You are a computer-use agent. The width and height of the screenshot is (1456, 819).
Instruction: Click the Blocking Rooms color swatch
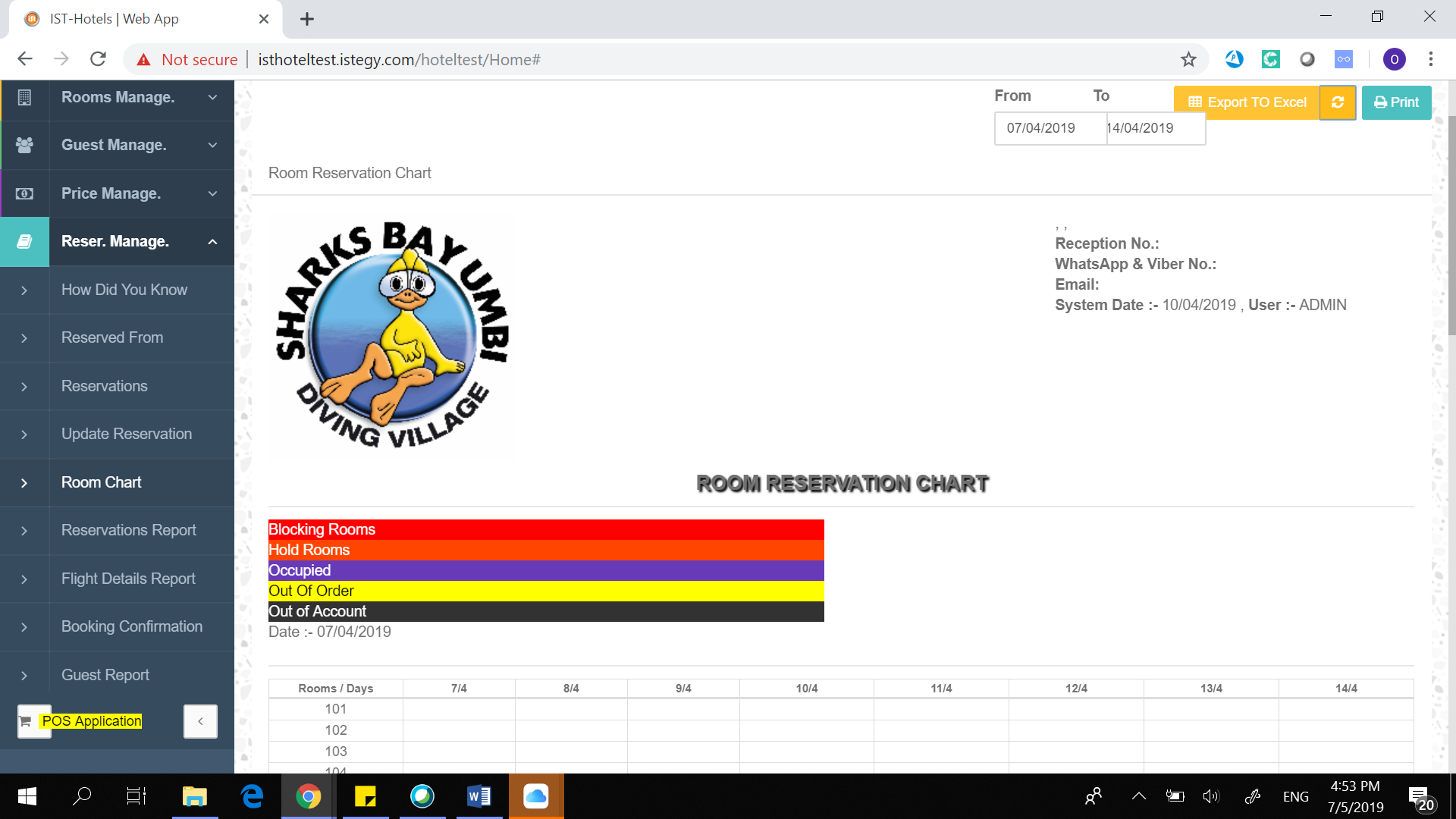click(546, 529)
